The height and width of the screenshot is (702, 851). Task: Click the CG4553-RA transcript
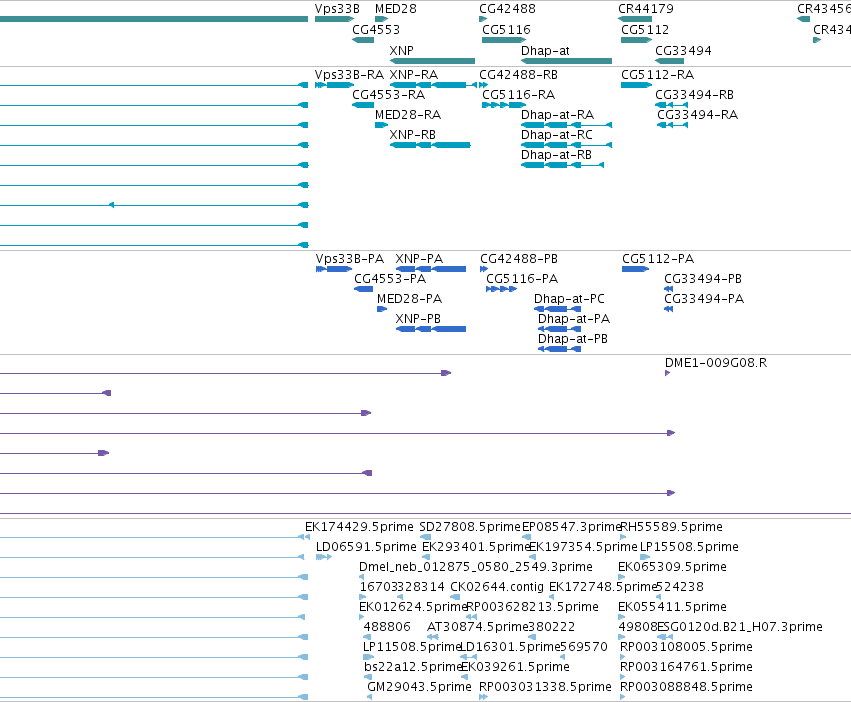pyautogui.click(x=363, y=105)
